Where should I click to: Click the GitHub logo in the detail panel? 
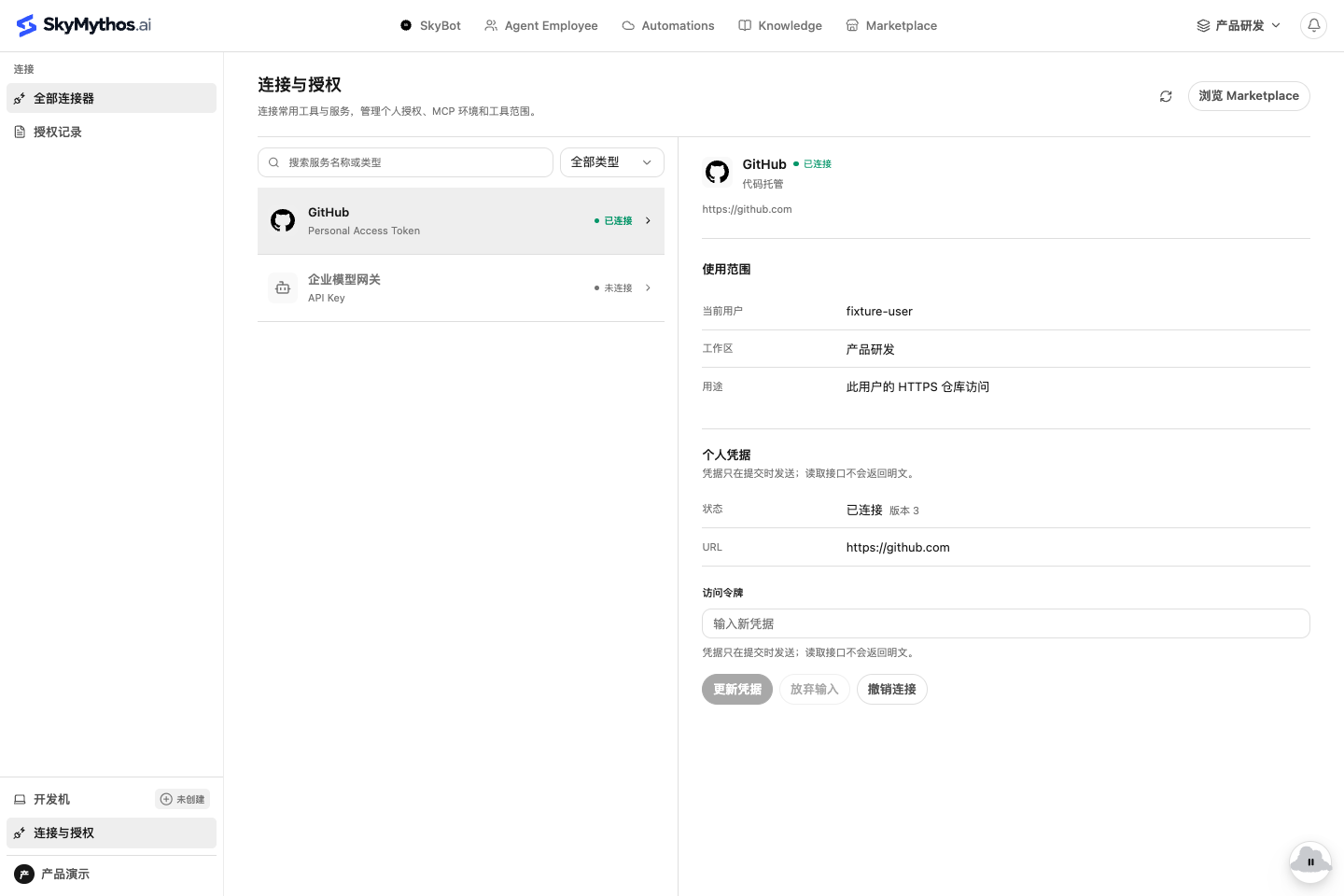pos(717,172)
